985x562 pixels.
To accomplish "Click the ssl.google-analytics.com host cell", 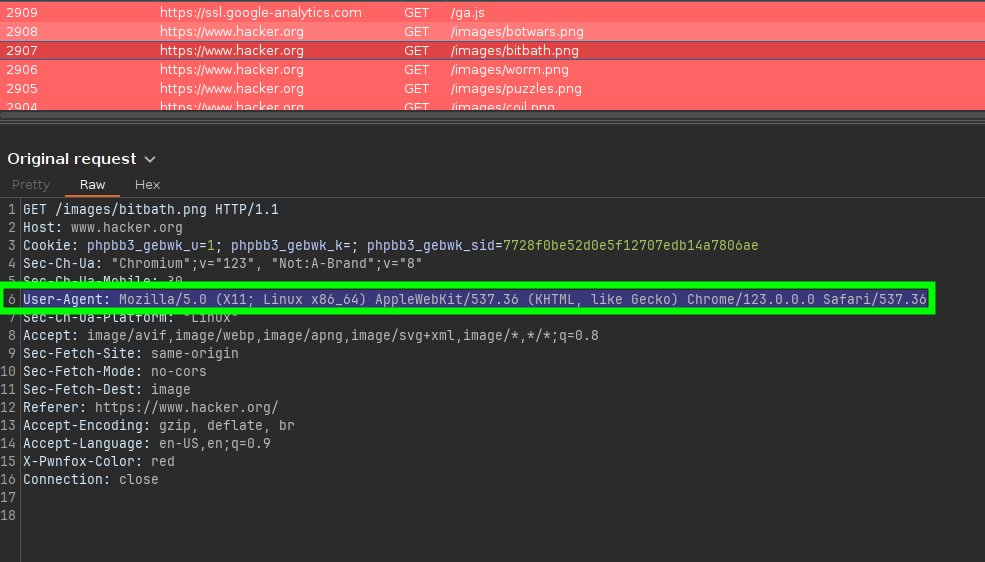I will 261,13.
